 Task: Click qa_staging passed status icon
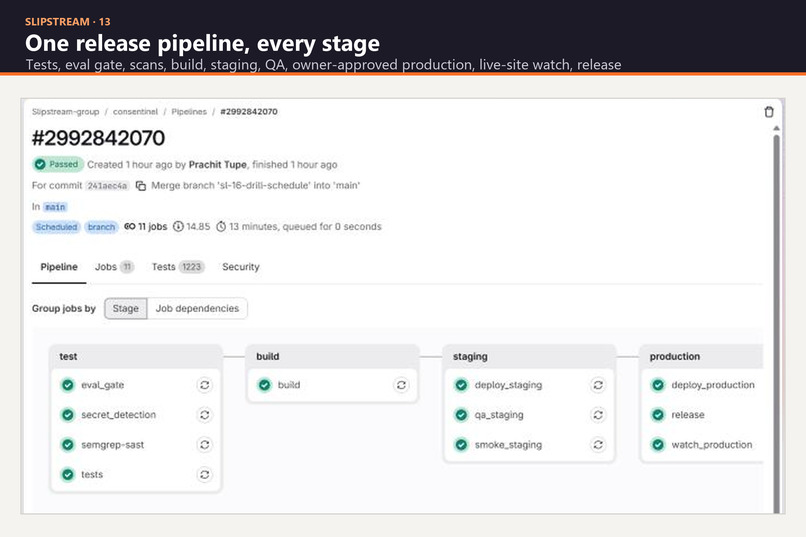(462, 415)
